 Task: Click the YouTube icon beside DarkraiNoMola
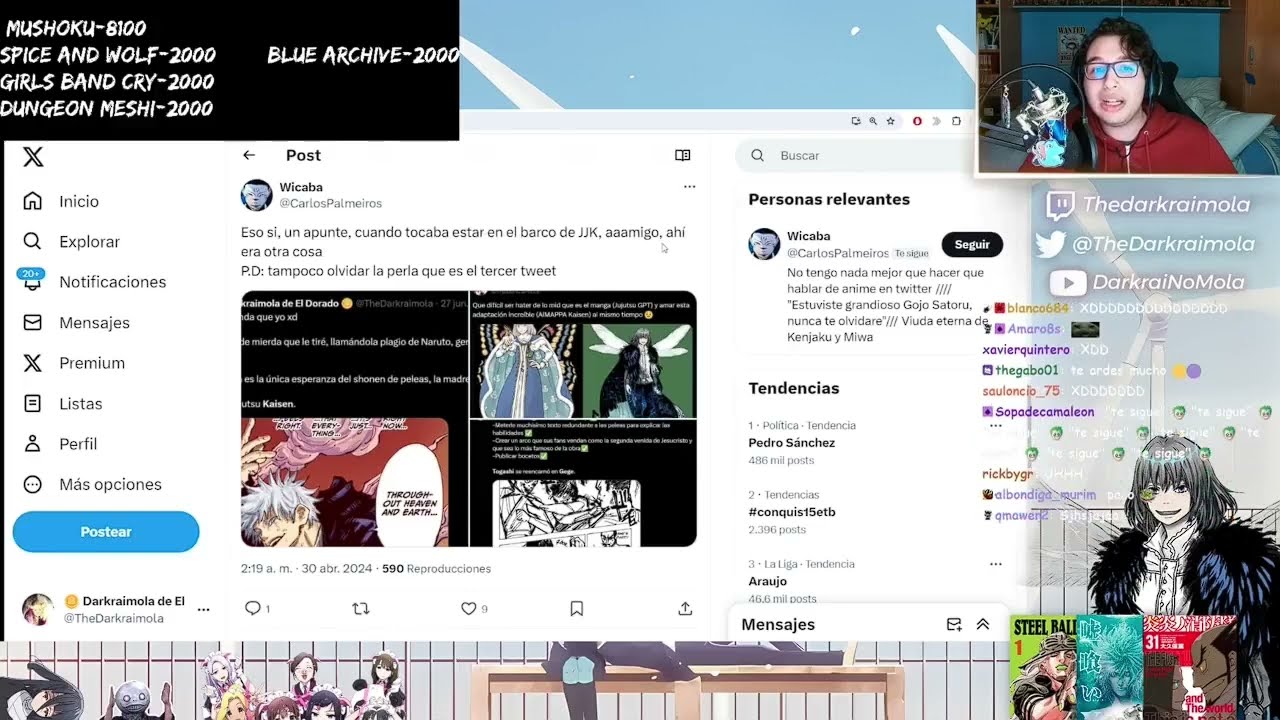pos(1069,283)
